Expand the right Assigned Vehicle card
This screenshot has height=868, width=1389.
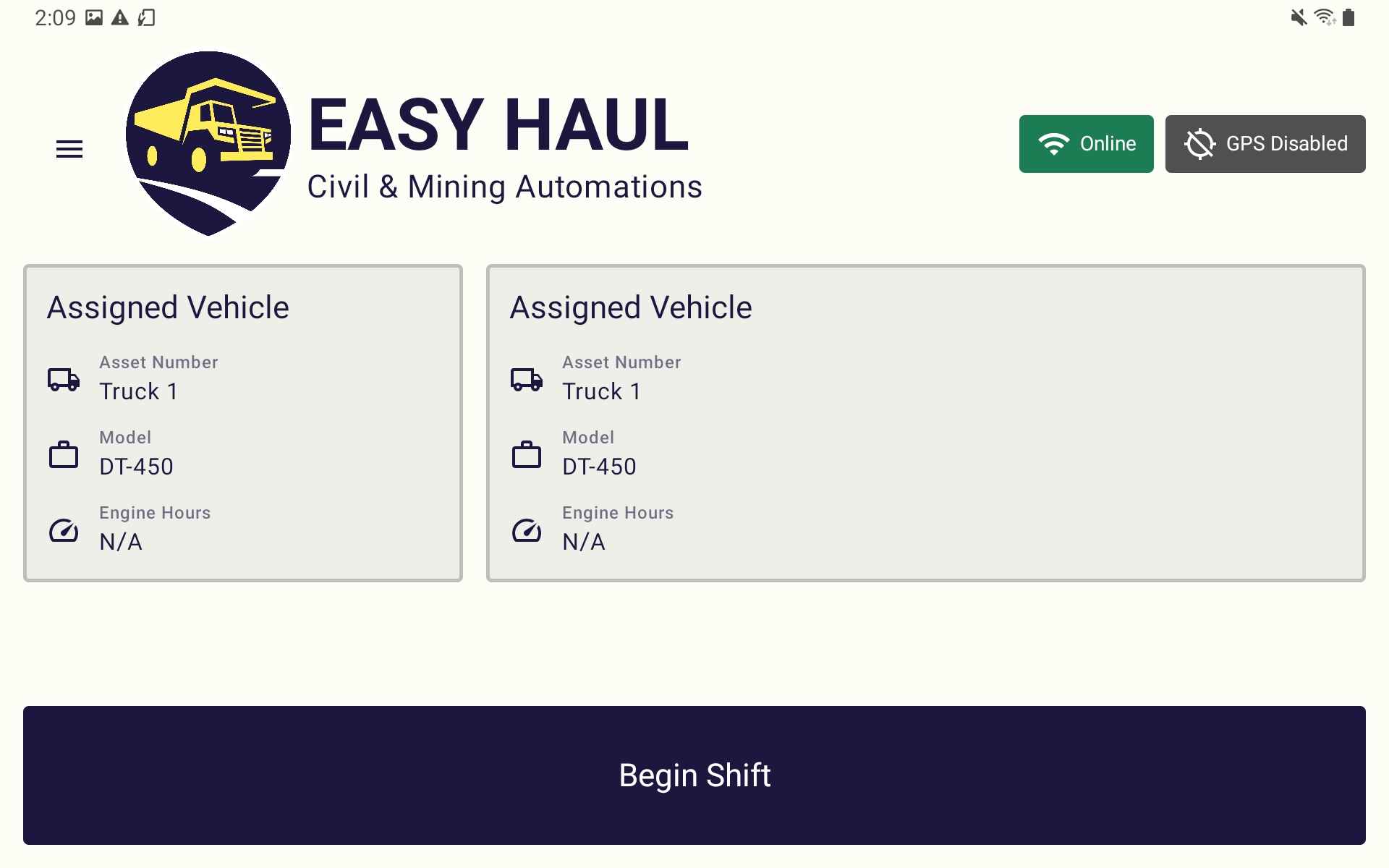click(924, 422)
